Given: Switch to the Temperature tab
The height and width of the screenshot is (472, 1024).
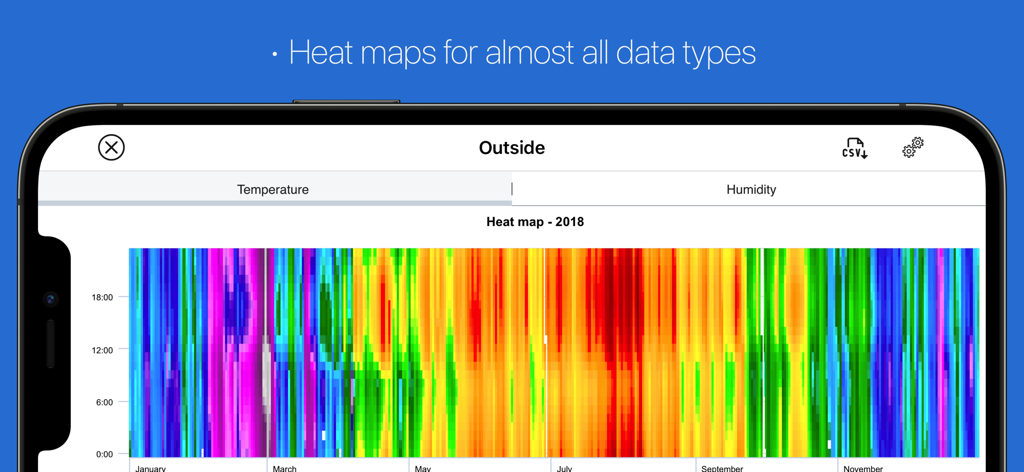Looking at the screenshot, I should pos(273,189).
